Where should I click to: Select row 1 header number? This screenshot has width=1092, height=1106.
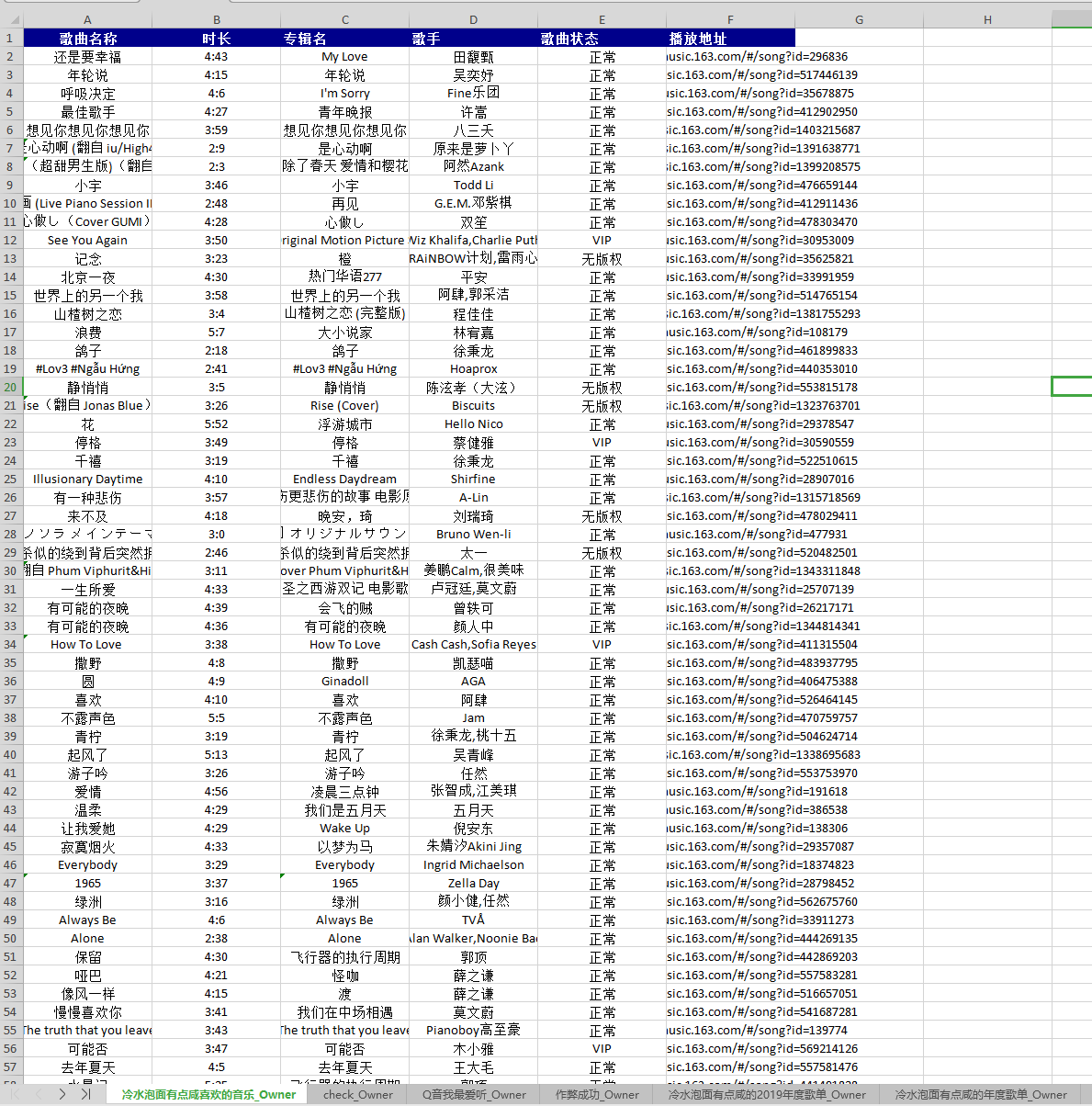(x=11, y=38)
